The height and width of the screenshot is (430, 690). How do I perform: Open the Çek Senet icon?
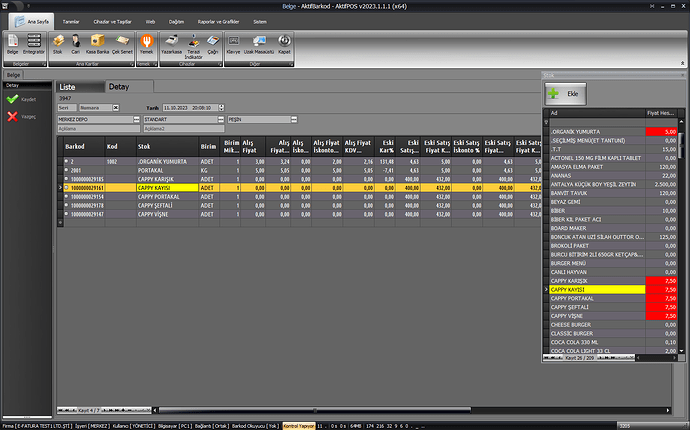pyautogui.click(x=122, y=44)
